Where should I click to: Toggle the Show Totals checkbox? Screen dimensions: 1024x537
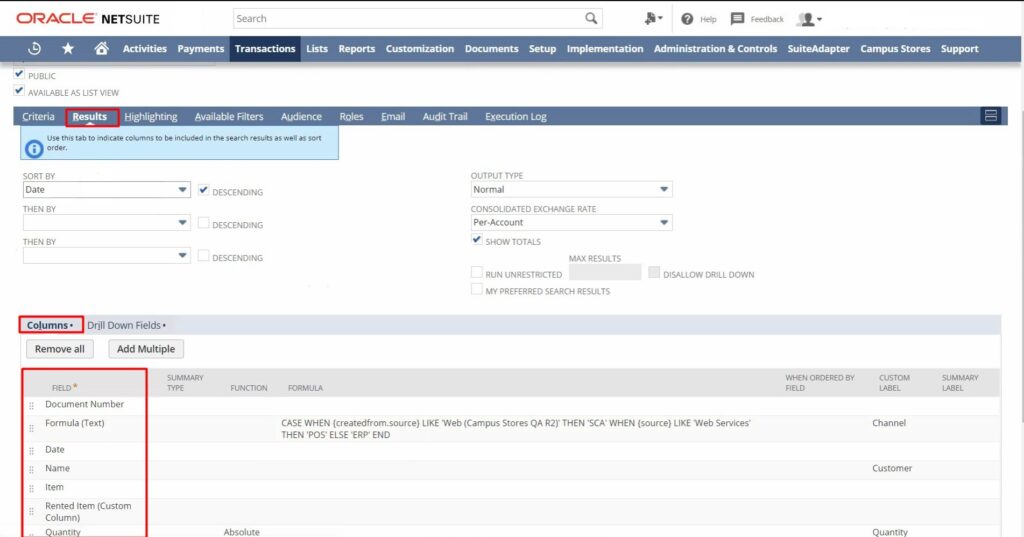pyautogui.click(x=477, y=240)
